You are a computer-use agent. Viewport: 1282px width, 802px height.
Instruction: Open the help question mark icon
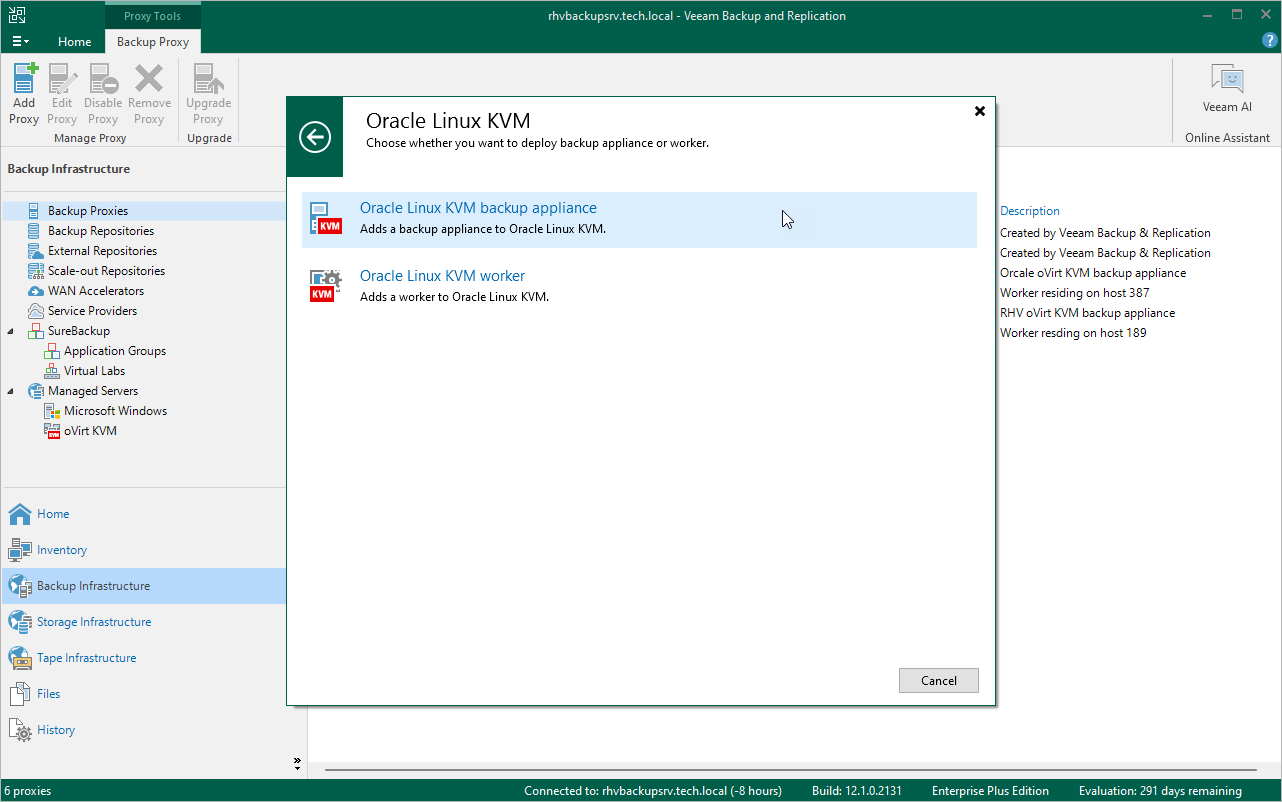(x=1268, y=40)
